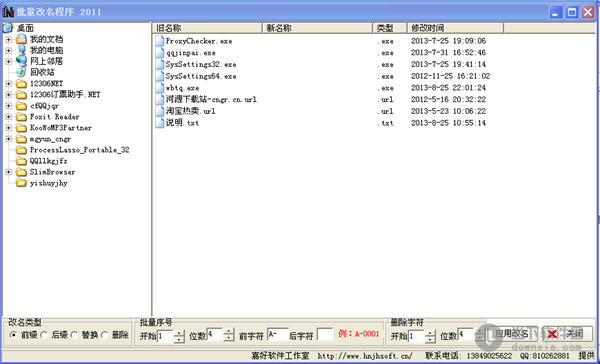The image size is (600, 364).
Task: Click the 桌面 desktop root icon
Action: [8, 28]
